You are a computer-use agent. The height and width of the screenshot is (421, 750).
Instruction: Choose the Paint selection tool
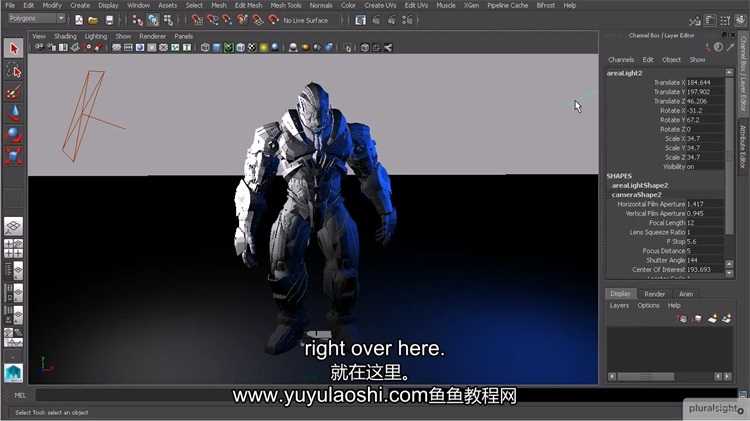click(x=13, y=92)
